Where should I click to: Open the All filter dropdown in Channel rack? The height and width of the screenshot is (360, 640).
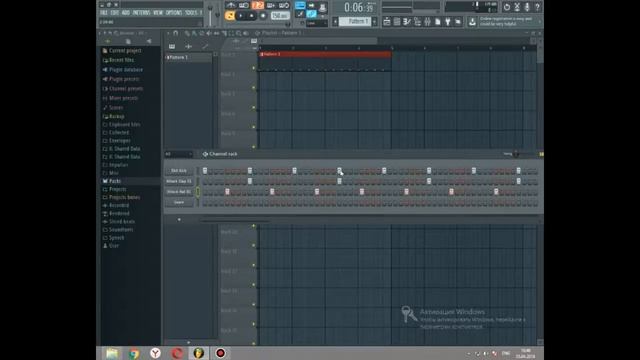pyautogui.click(x=179, y=154)
